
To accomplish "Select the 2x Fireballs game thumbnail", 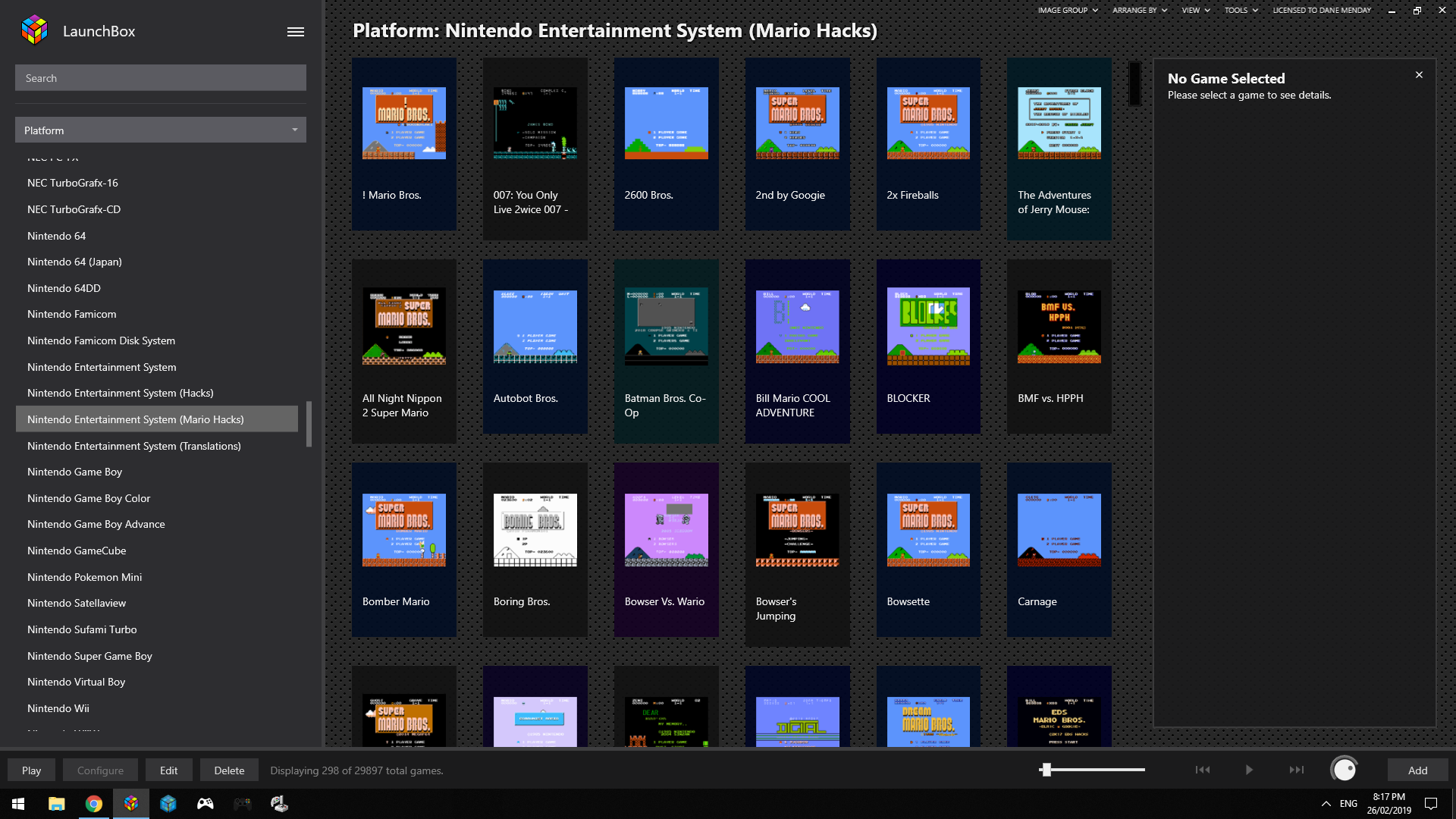I will [x=928, y=123].
